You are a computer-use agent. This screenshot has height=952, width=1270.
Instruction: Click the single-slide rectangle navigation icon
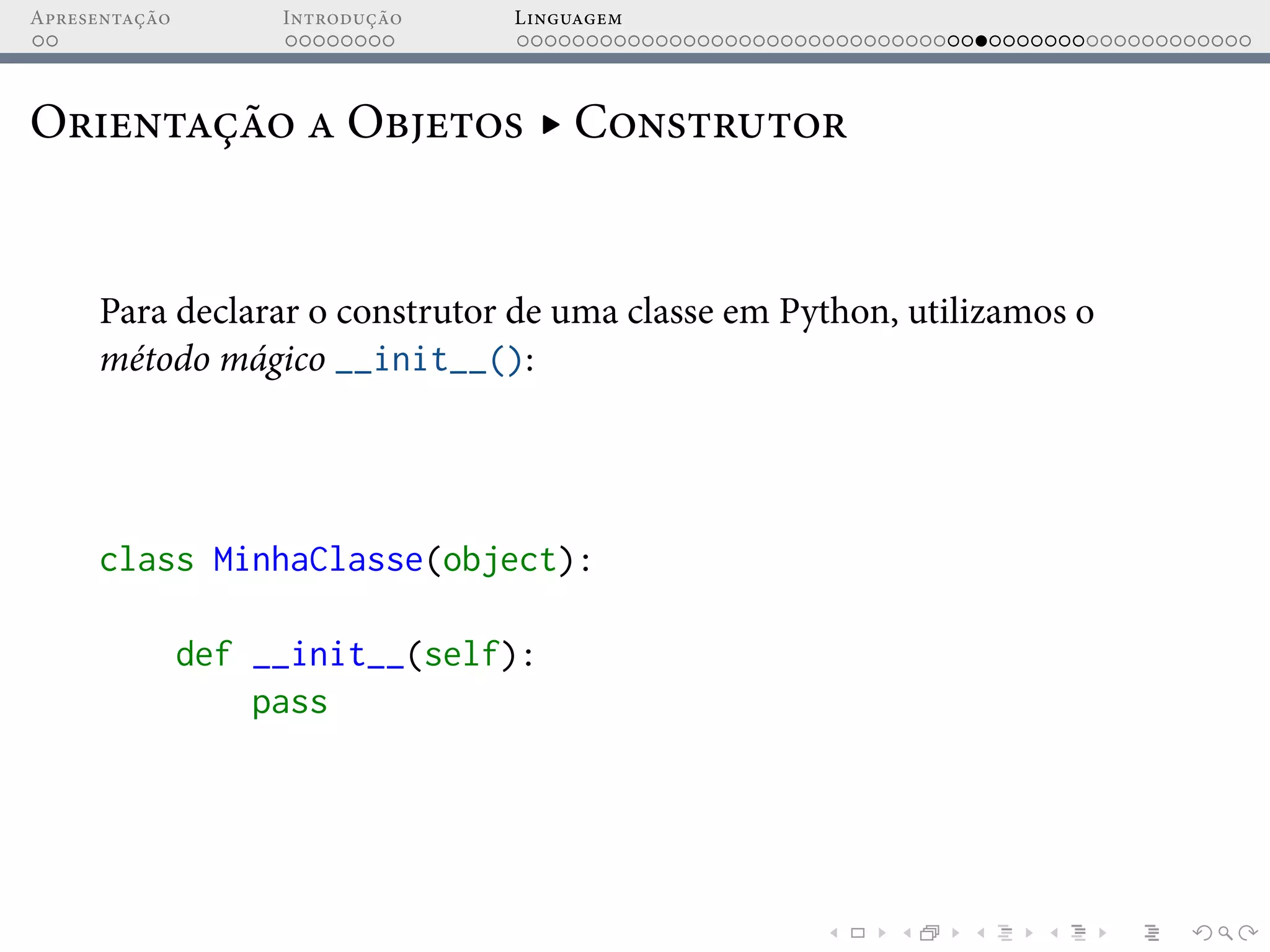click(x=858, y=933)
